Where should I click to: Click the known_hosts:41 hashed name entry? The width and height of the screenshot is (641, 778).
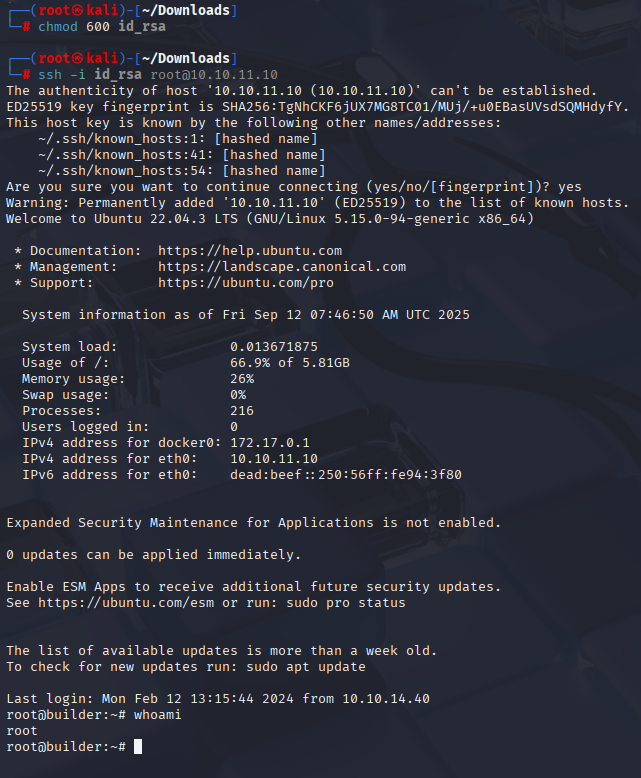click(x=182, y=155)
